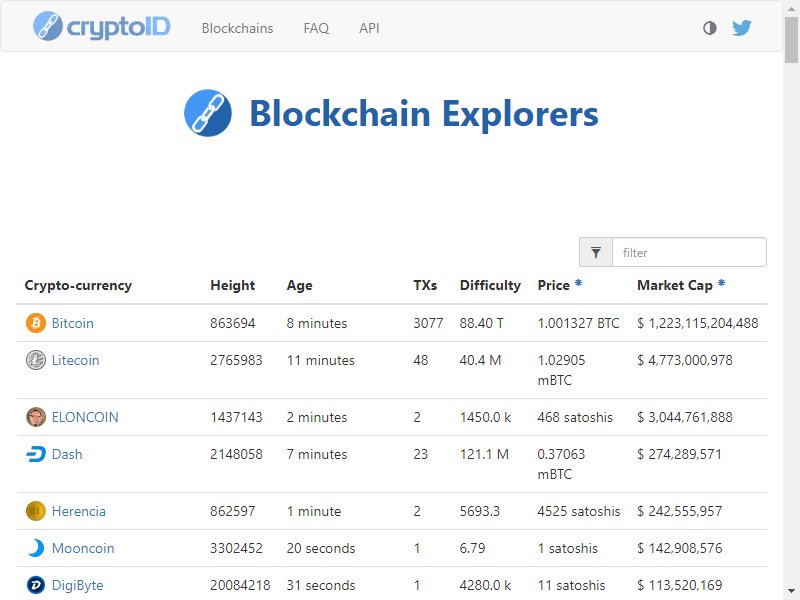Select Bitcoin height value 863694
Viewport: 800px width, 600px height.
point(233,323)
